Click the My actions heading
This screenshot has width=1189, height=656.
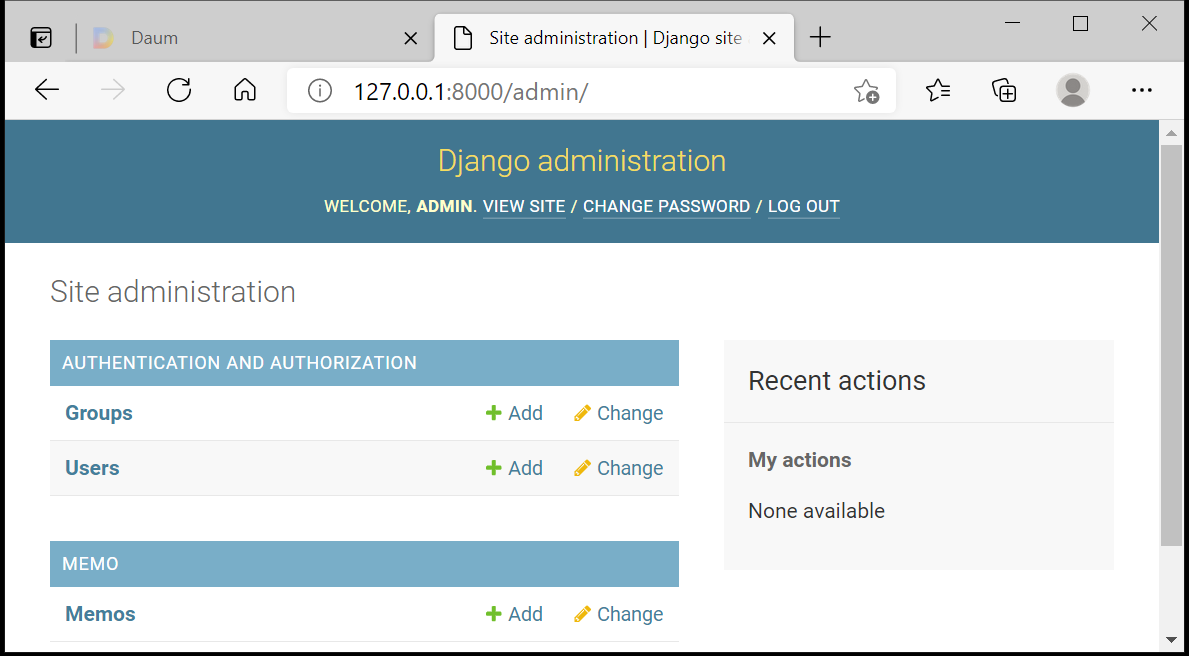(x=800, y=460)
